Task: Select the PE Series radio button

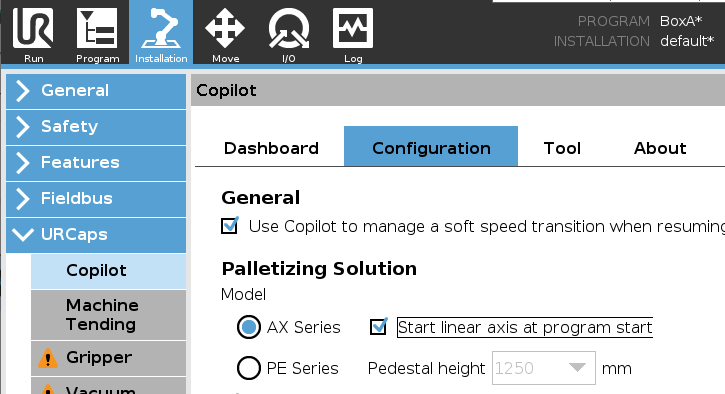Action: (x=249, y=368)
